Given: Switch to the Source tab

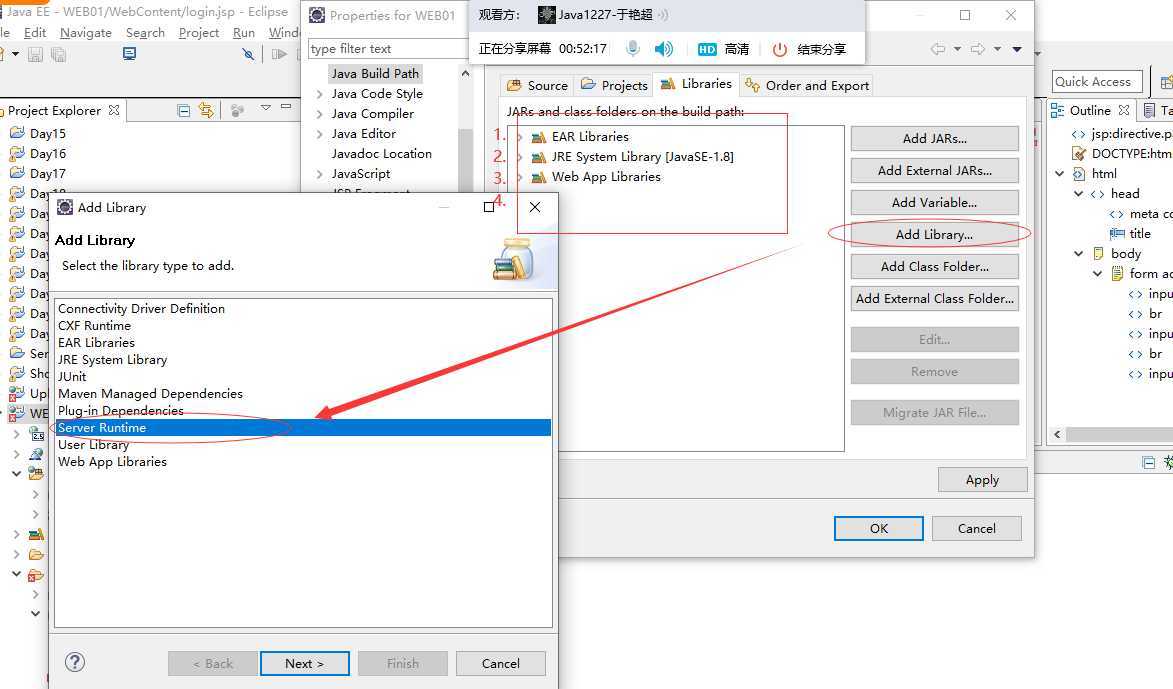Looking at the screenshot, I should pos(537,85).
